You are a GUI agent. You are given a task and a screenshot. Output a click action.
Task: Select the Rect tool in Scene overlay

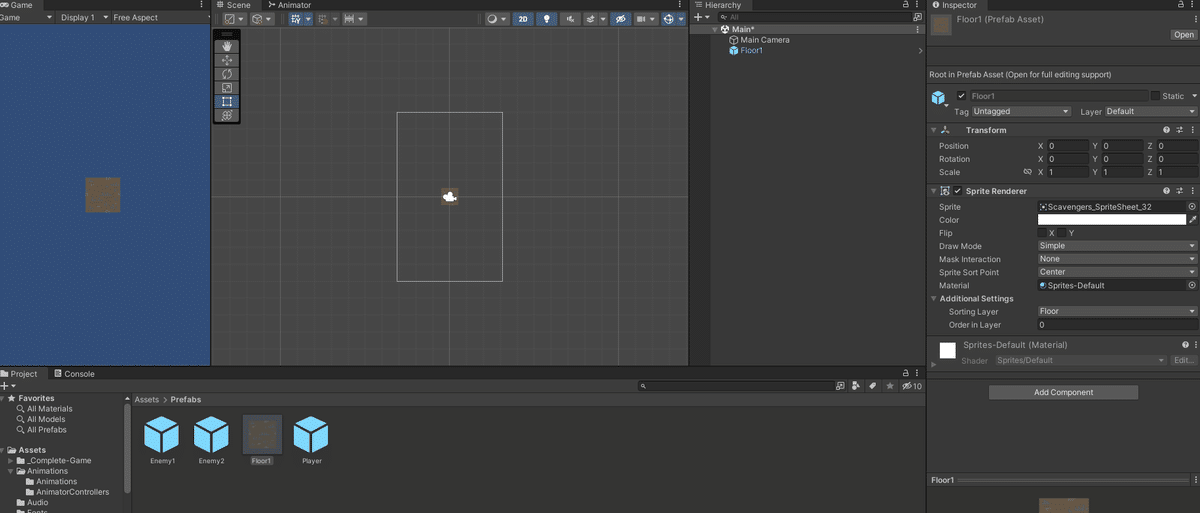(x=227, y=102)
